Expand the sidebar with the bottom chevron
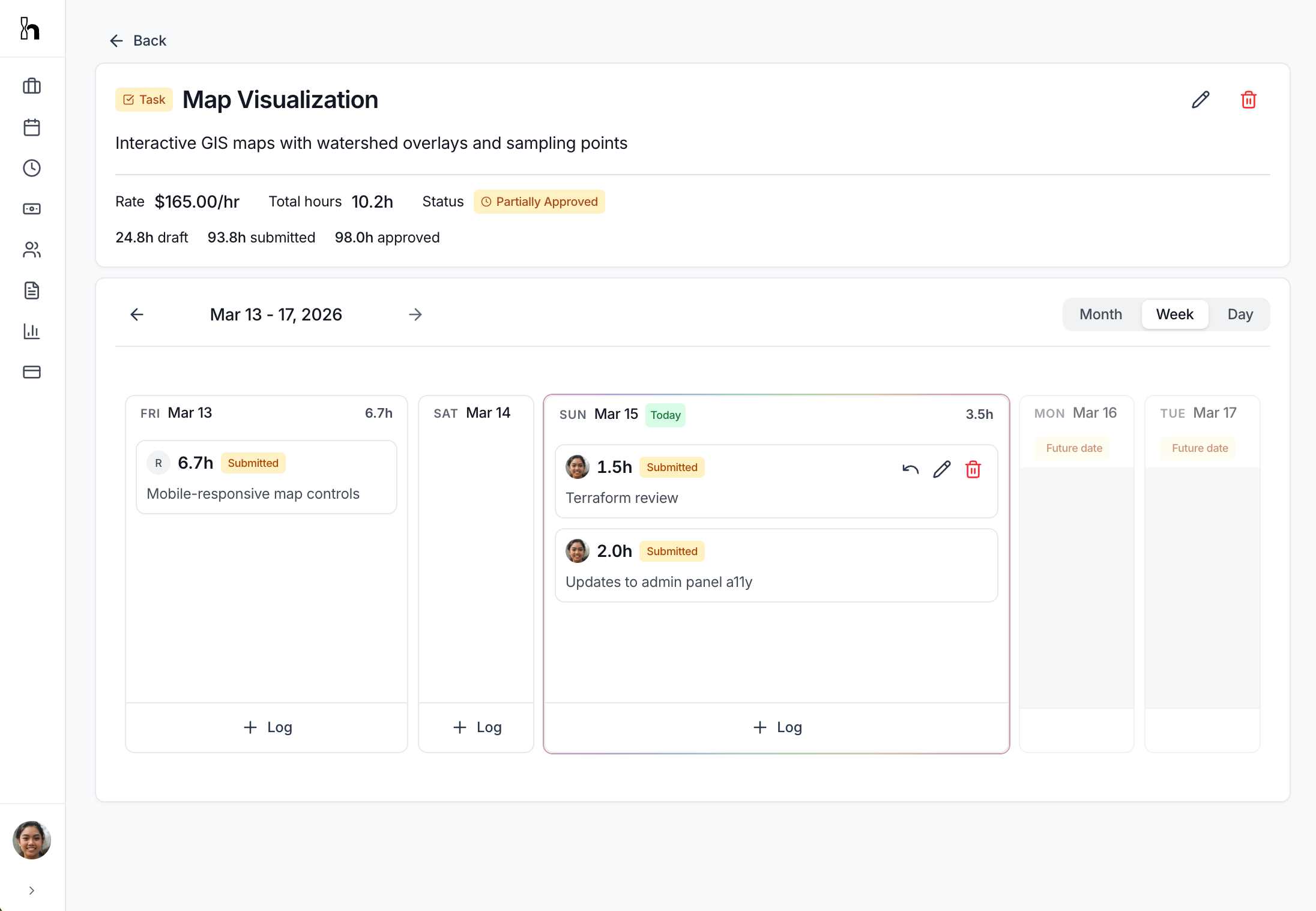Screen dimensions: 1316x911 coord(32,891)
